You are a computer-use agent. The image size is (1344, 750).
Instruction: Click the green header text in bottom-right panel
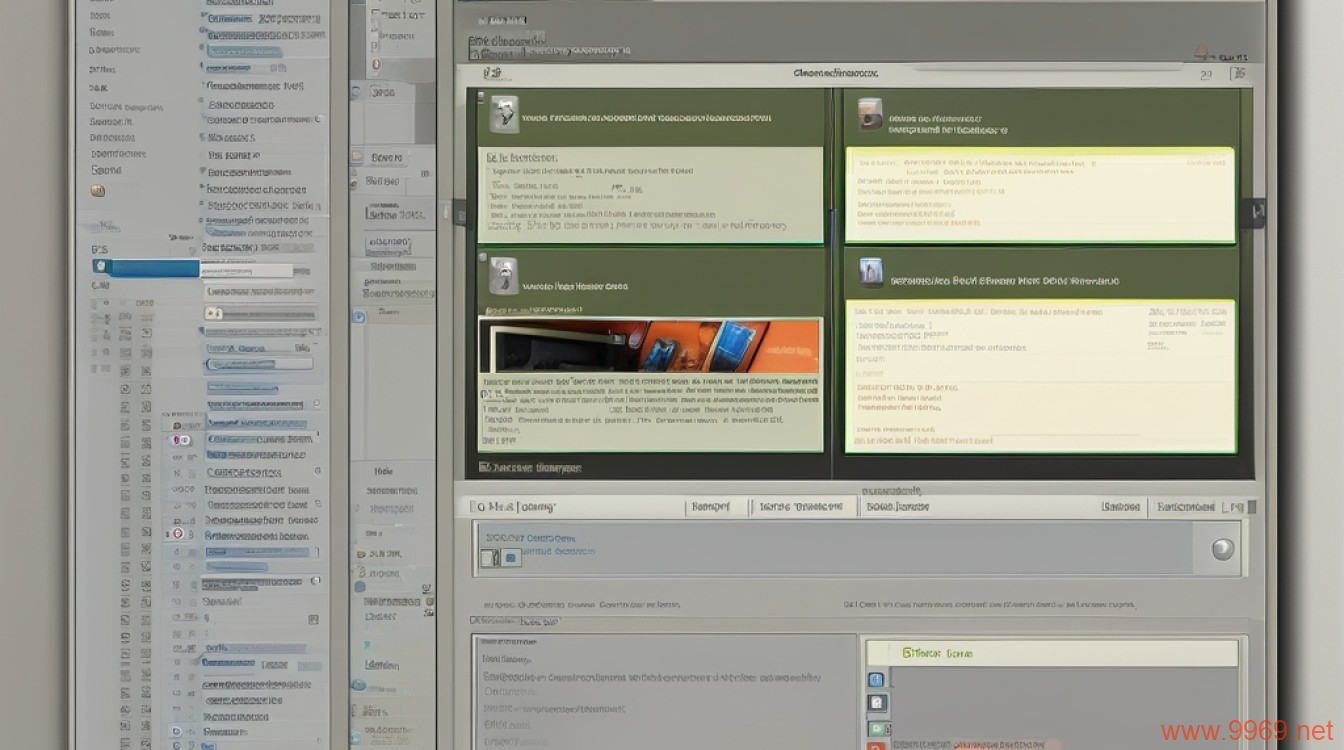click(937, 653)
